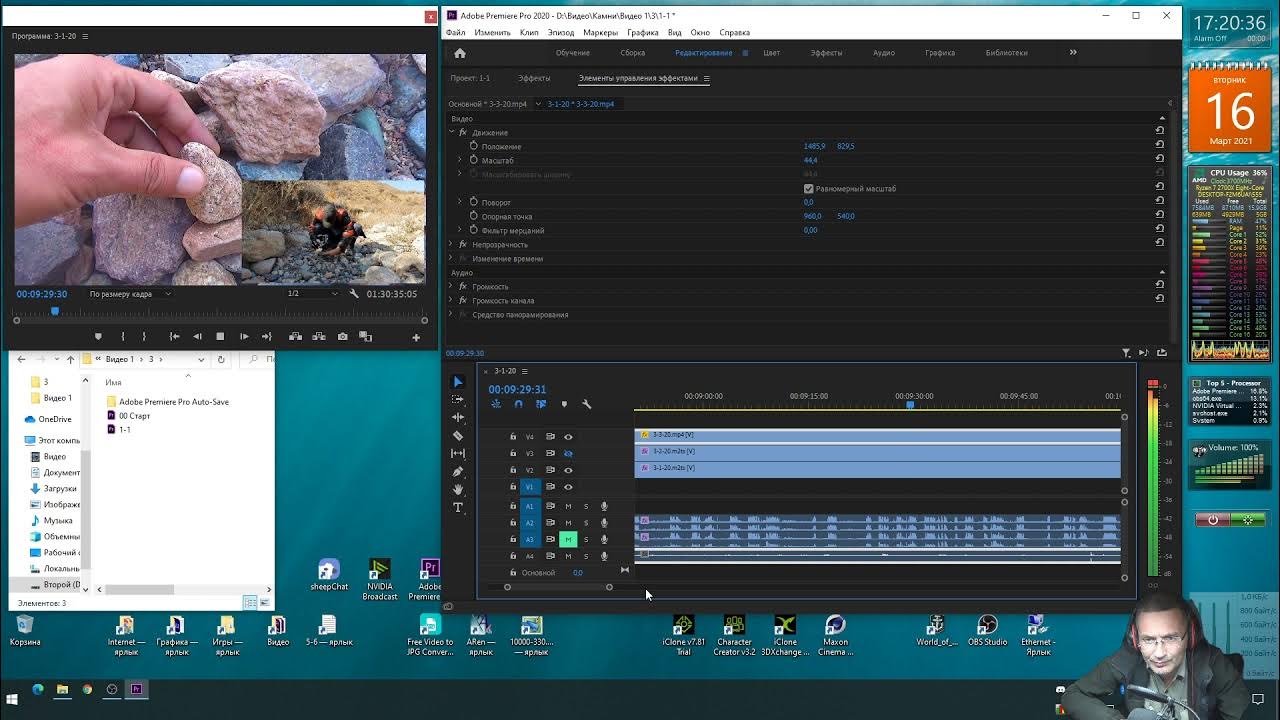1280x720 pixels.
Task: Switch to the Цвет workspace tab
Action: 771,53
